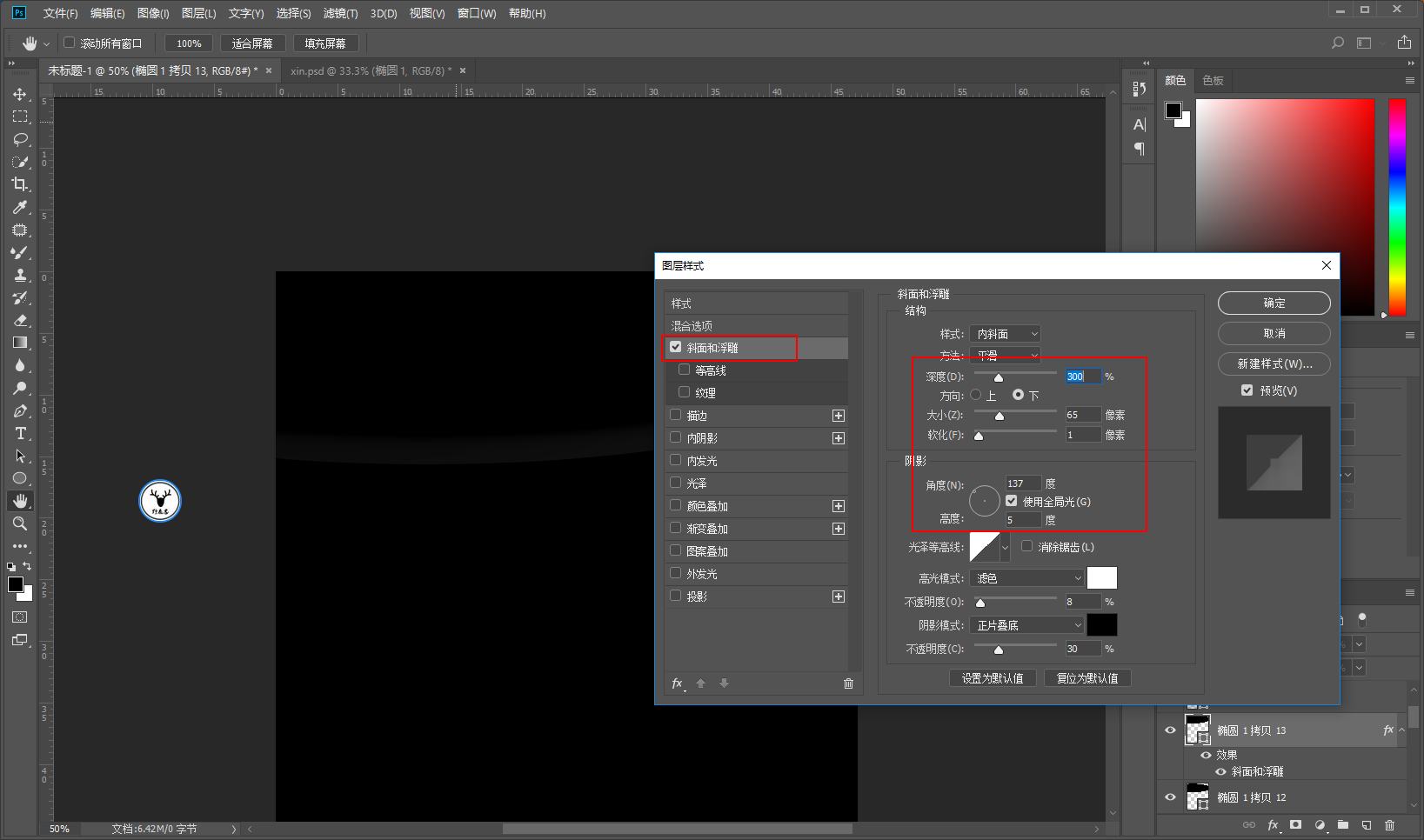Screen dimensions: 1424x840
Task: Click the 适合屏幕 button
Action: pos(252,43)
